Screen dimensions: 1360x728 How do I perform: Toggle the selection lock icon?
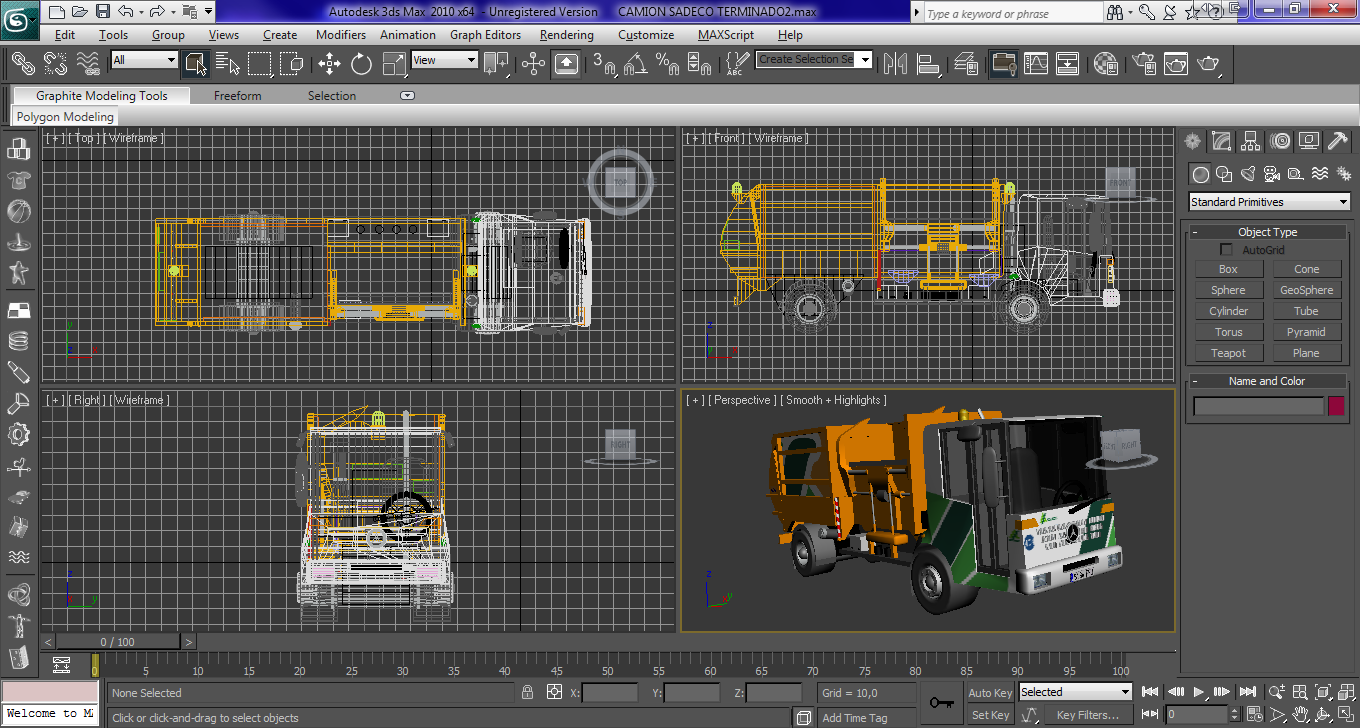(527, 692)
